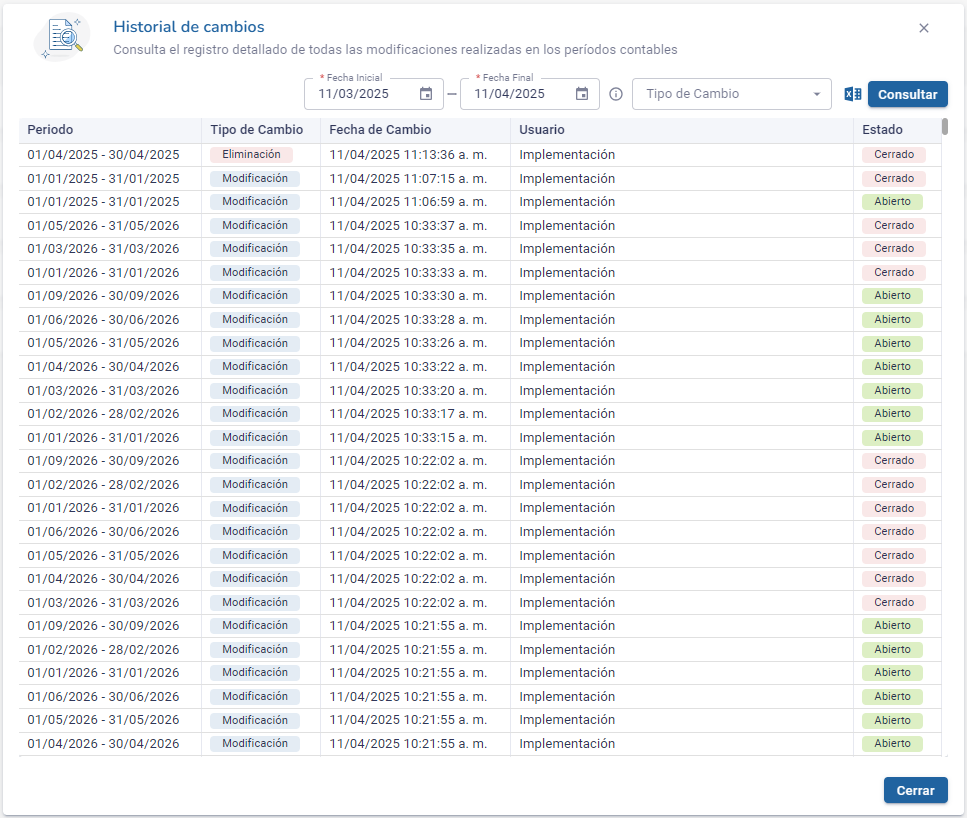
Task: Select period 01/04/2025 - 30/04/2025
Action: pyautogui.click(x=104, y=155)
